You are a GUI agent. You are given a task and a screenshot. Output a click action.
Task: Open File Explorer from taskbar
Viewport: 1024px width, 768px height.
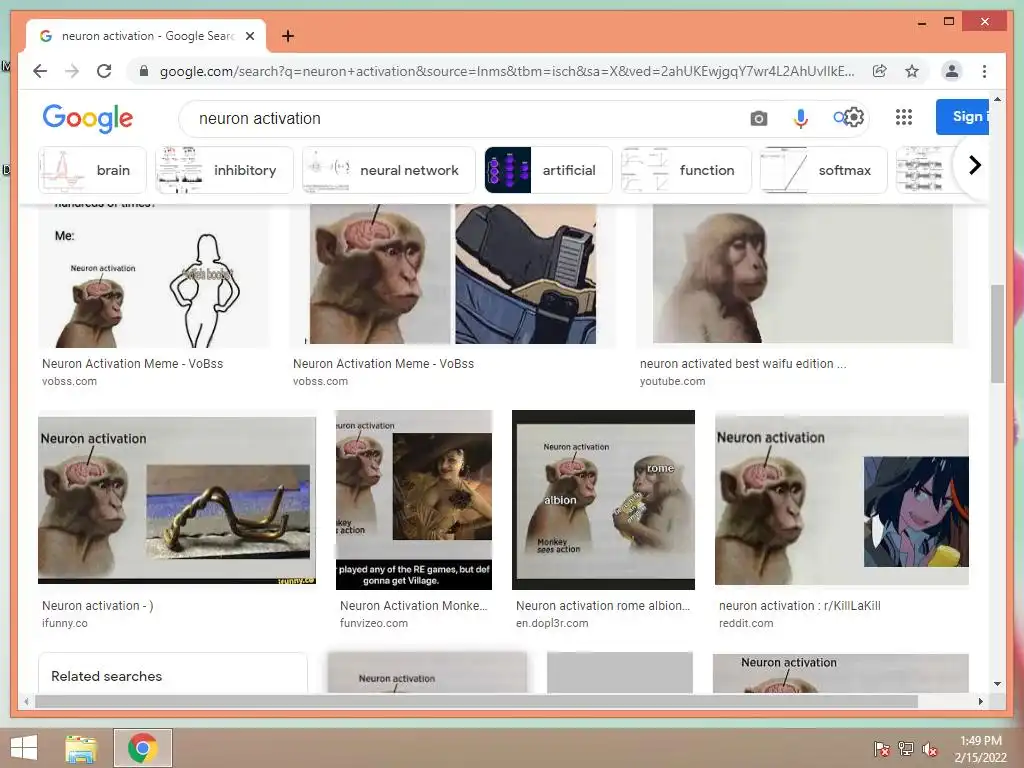tap(81, 748)
